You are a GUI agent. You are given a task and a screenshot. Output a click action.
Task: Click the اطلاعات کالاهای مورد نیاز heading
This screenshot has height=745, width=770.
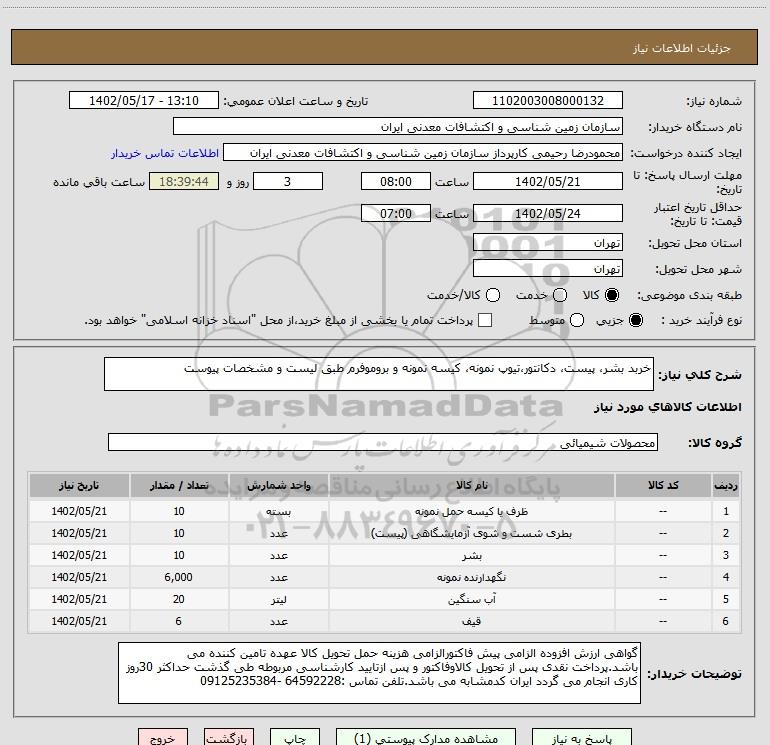(668, 407)
